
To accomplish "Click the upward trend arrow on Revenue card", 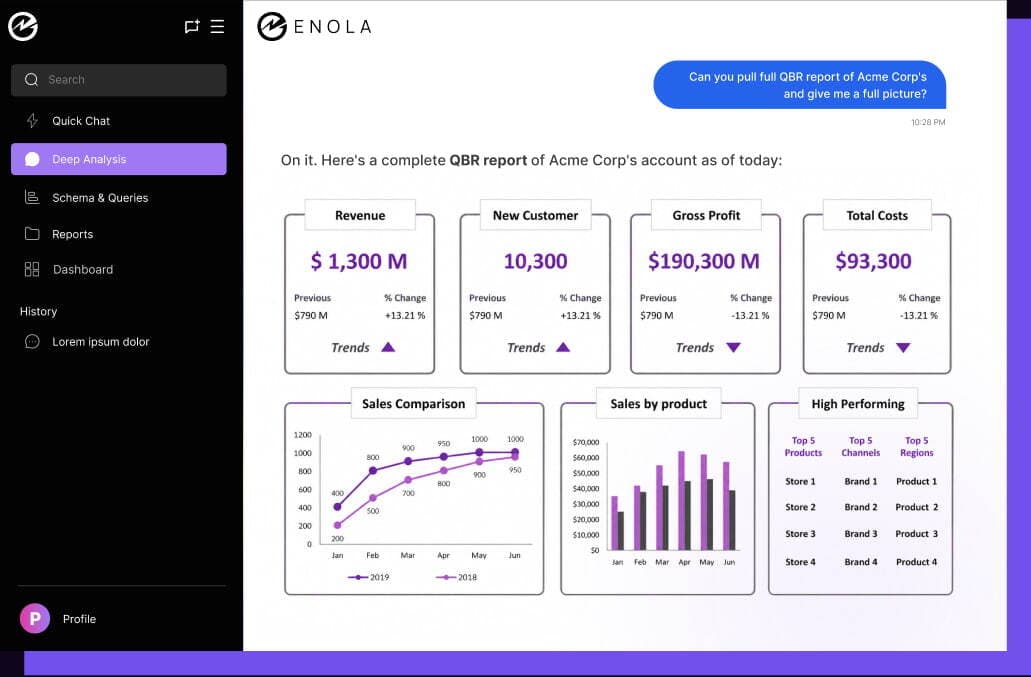I will tap(388, 347).
